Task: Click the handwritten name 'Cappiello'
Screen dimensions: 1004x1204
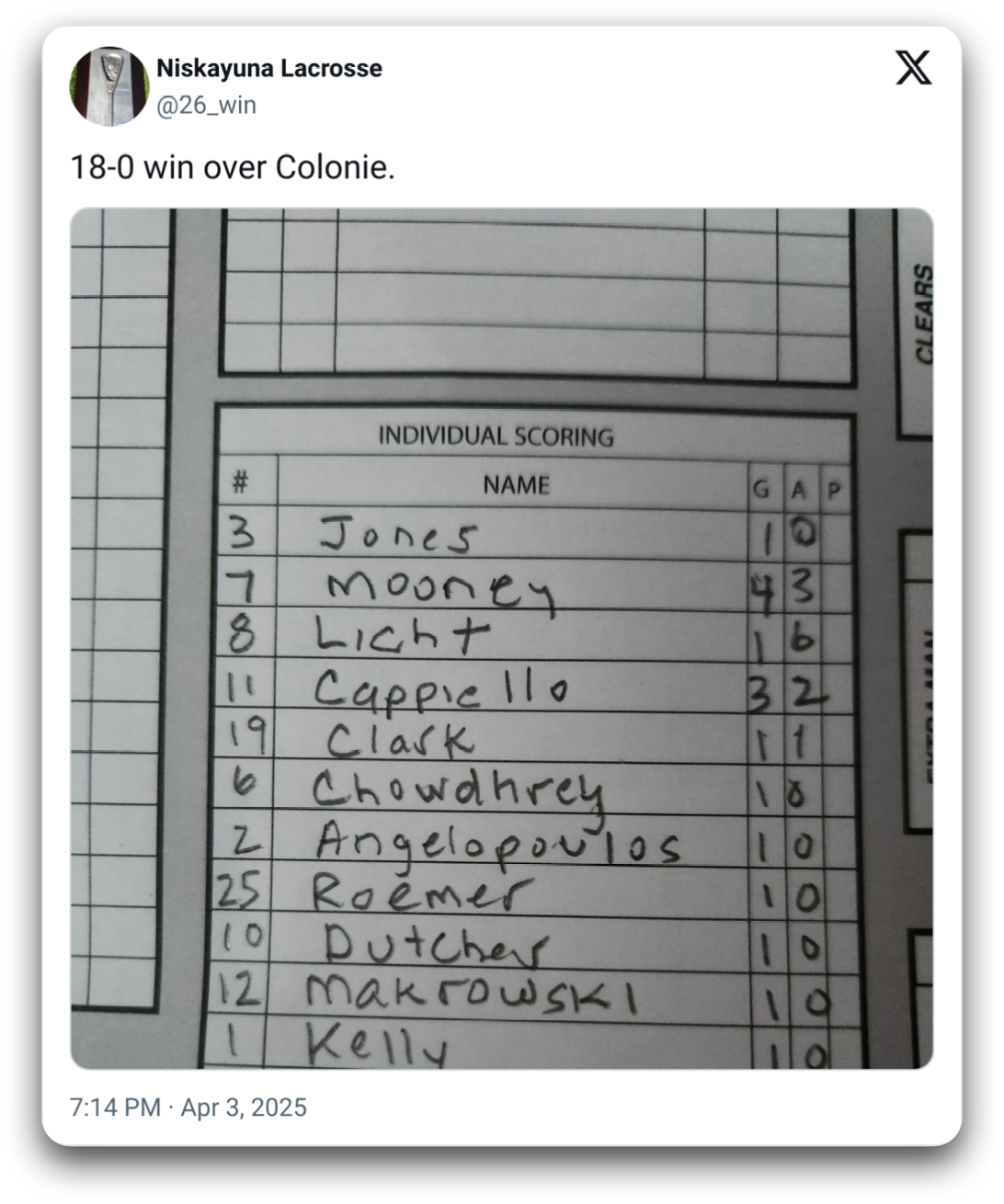Action: point(439,689)
